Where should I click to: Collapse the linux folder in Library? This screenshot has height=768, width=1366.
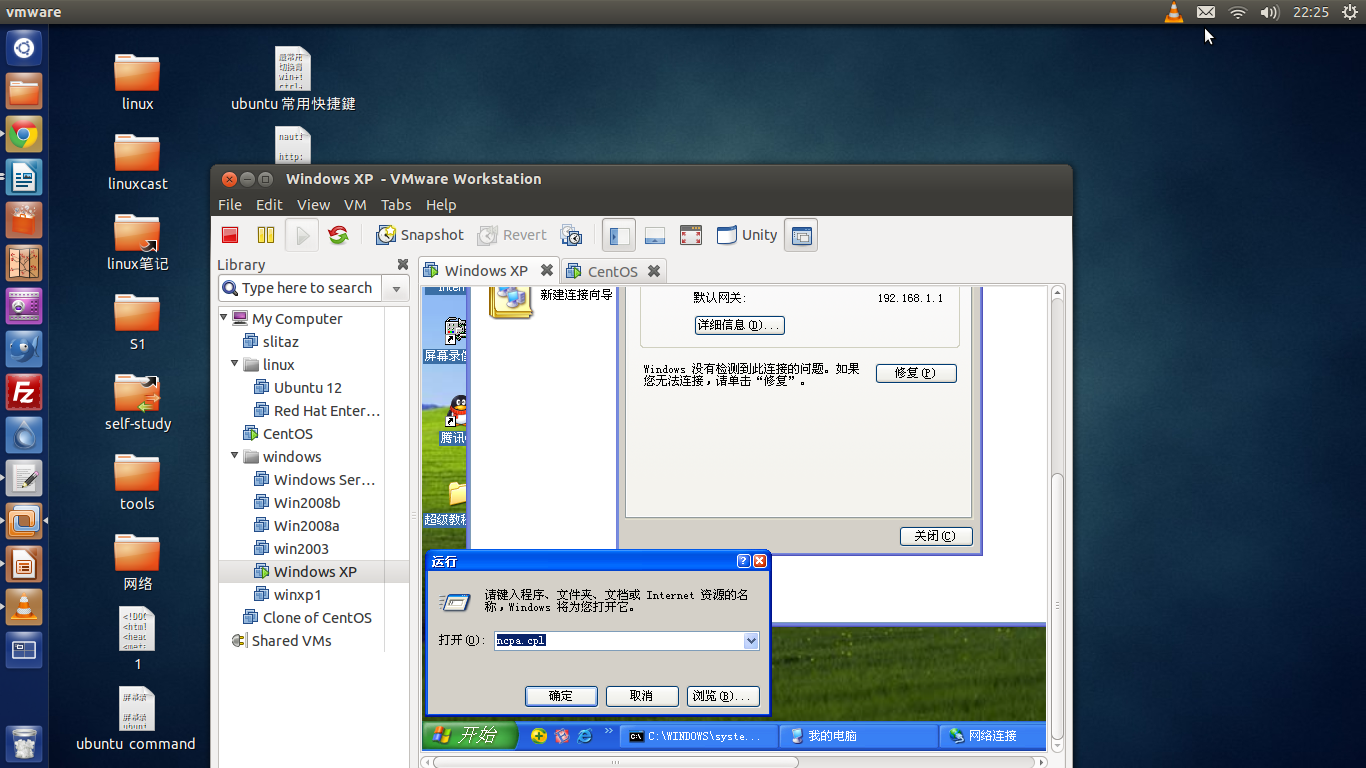(236, 364)
